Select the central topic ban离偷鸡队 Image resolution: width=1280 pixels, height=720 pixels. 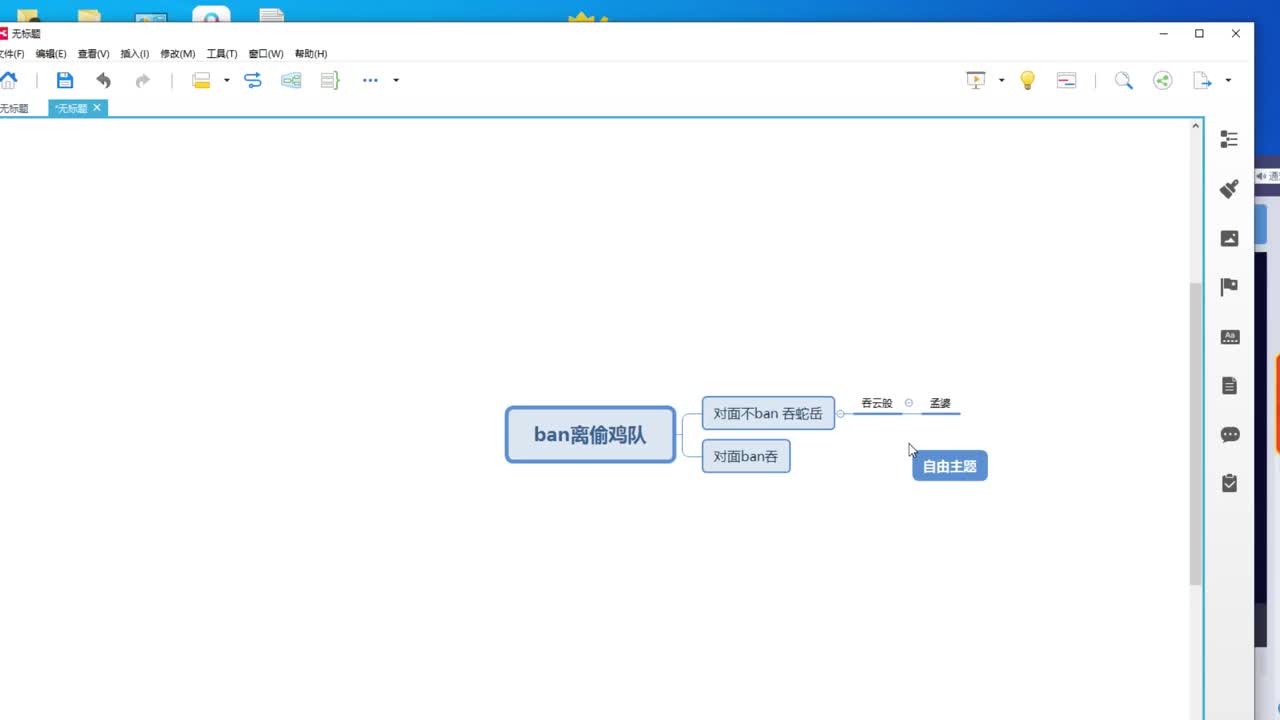tap(590, 435)
